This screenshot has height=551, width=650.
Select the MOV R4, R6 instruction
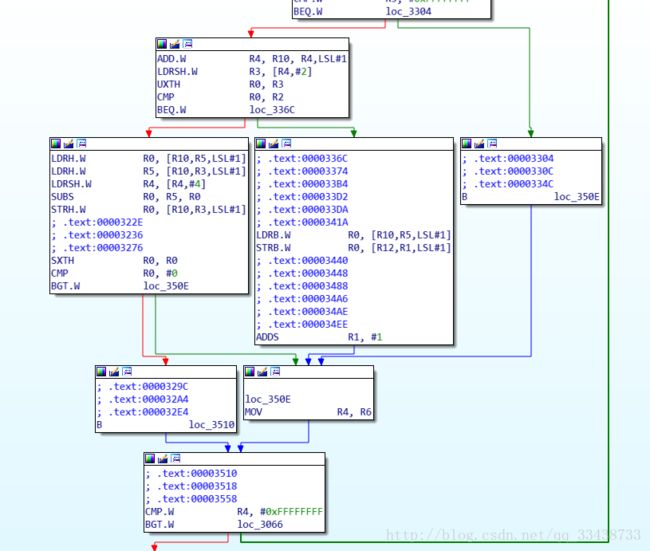(308, 412)
